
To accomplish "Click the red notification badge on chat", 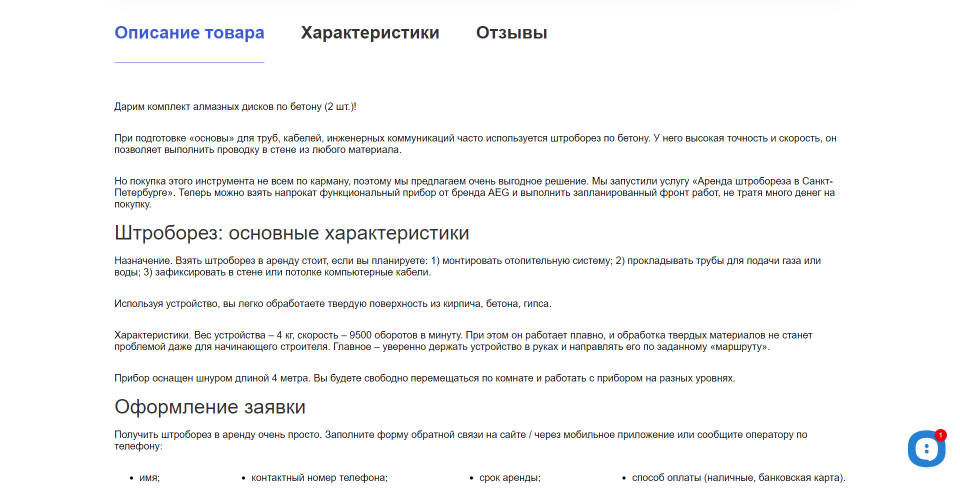I will tap(940, 435).
